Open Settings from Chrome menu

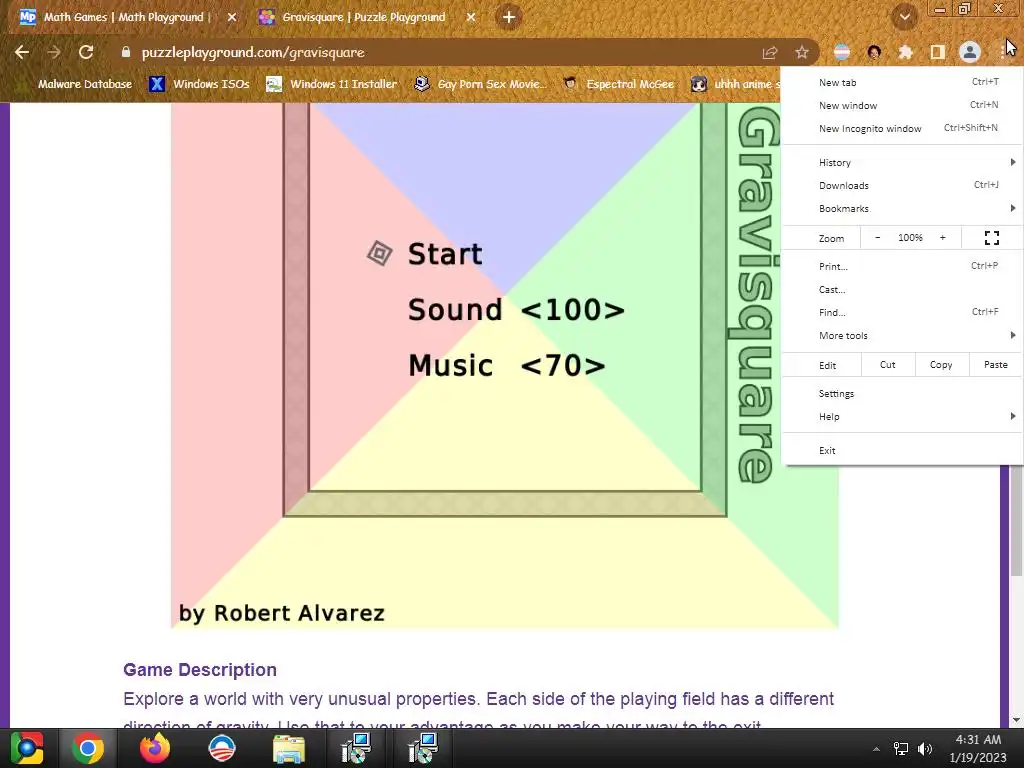(902, 394)
